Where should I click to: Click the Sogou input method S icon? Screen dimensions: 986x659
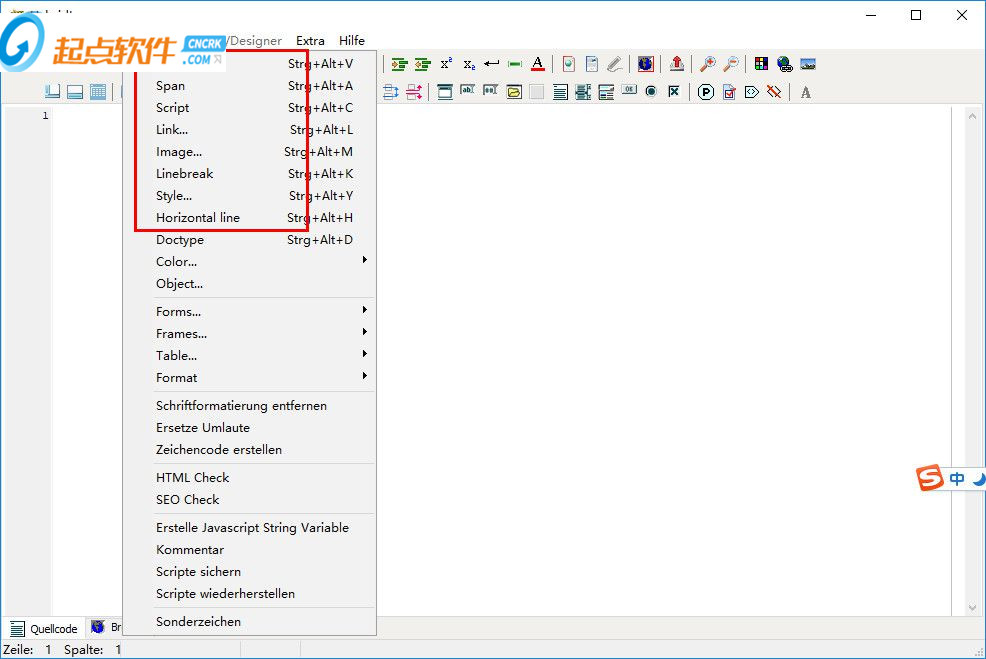(930, 478)
